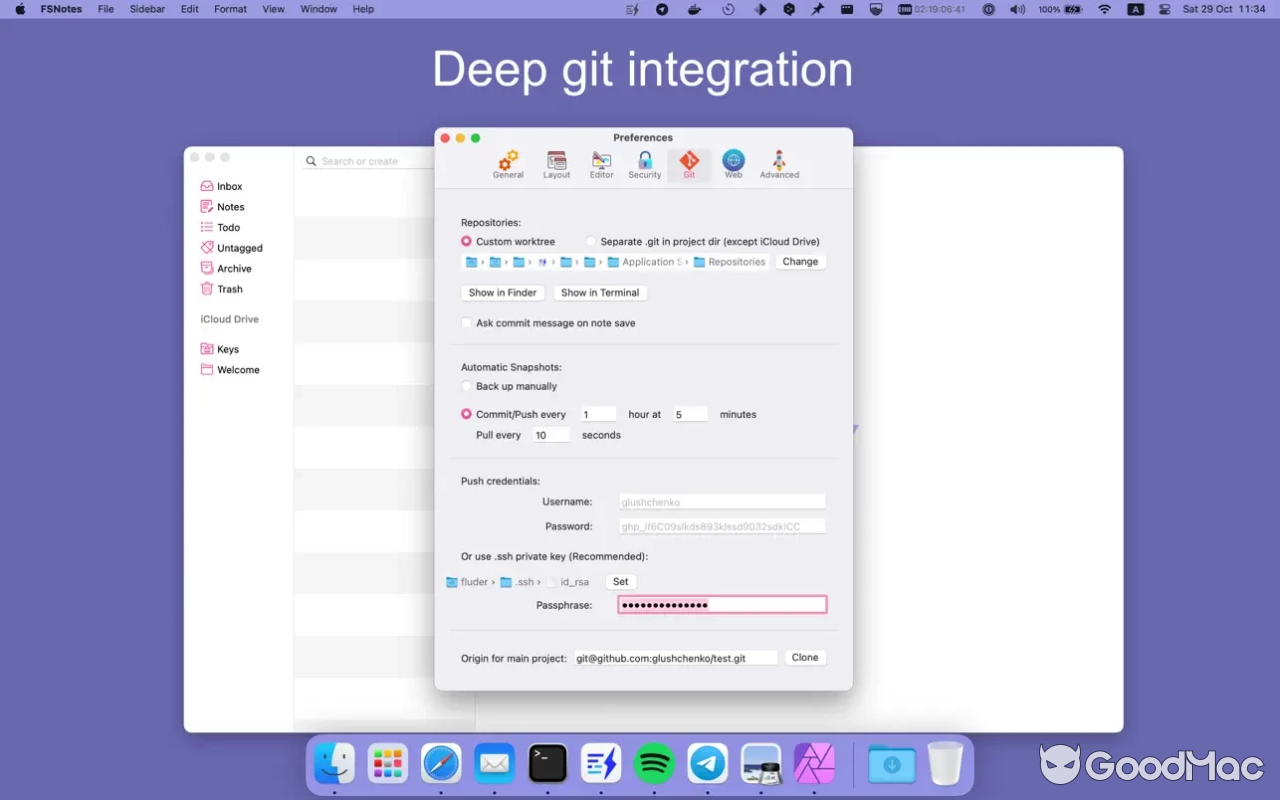Open Advanced preferences rocket icon
This screenshot has height=800, width=1280.
(x=779, y=164)
